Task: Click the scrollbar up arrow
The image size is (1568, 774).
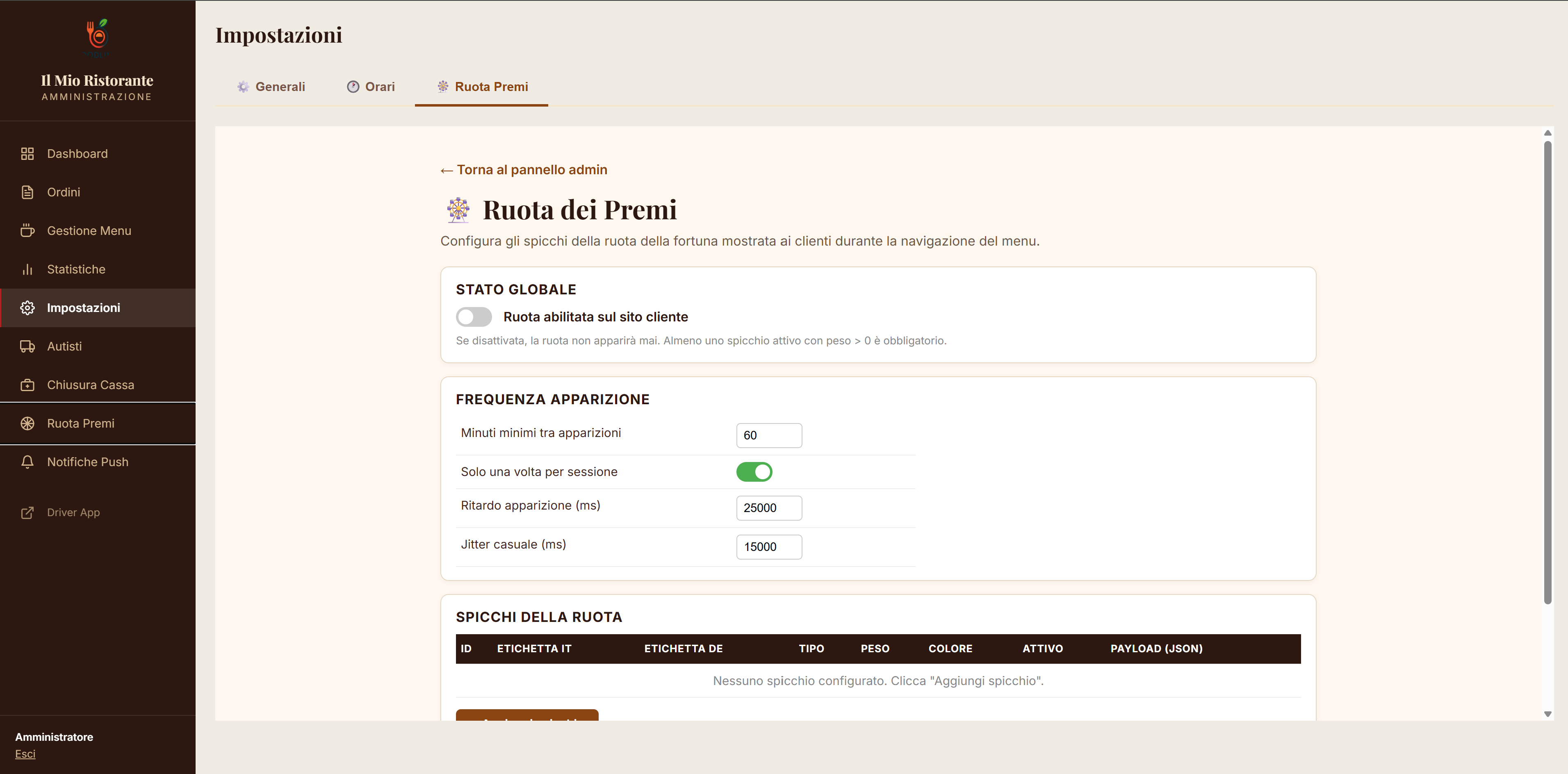Action: 1547,133
